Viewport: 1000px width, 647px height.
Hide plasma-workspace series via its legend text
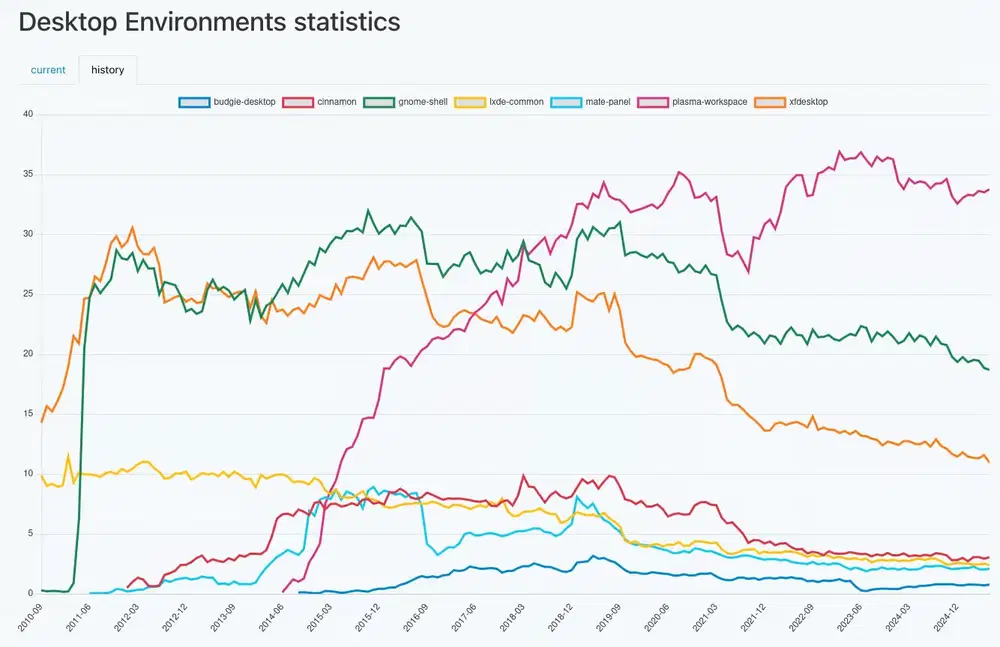click(x=710, y=102)
